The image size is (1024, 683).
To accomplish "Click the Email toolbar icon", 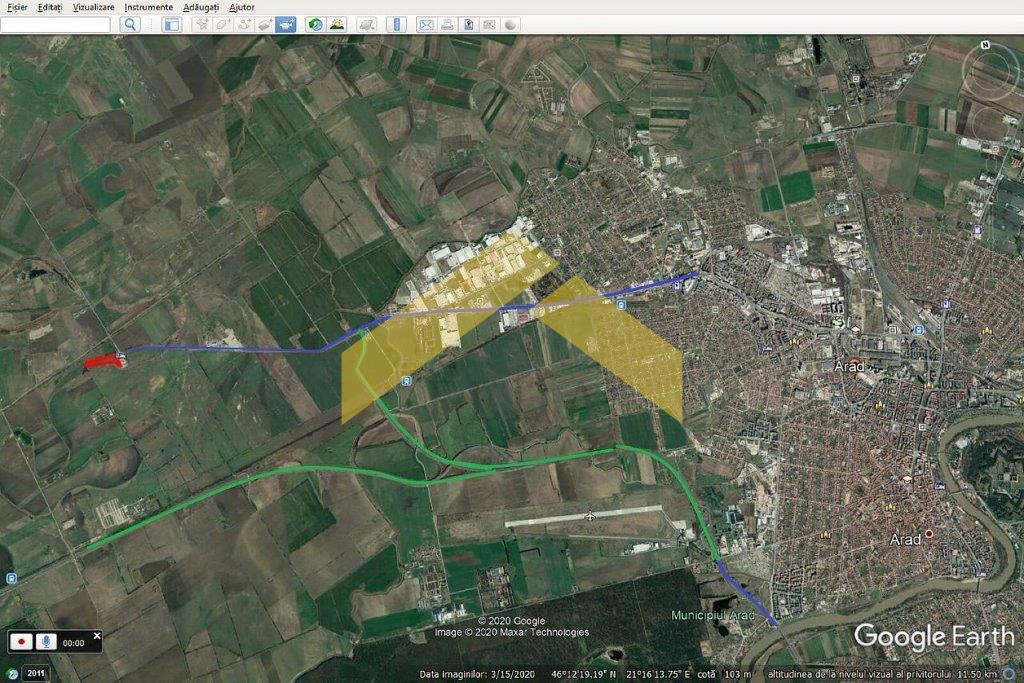I will pos(426,24).
